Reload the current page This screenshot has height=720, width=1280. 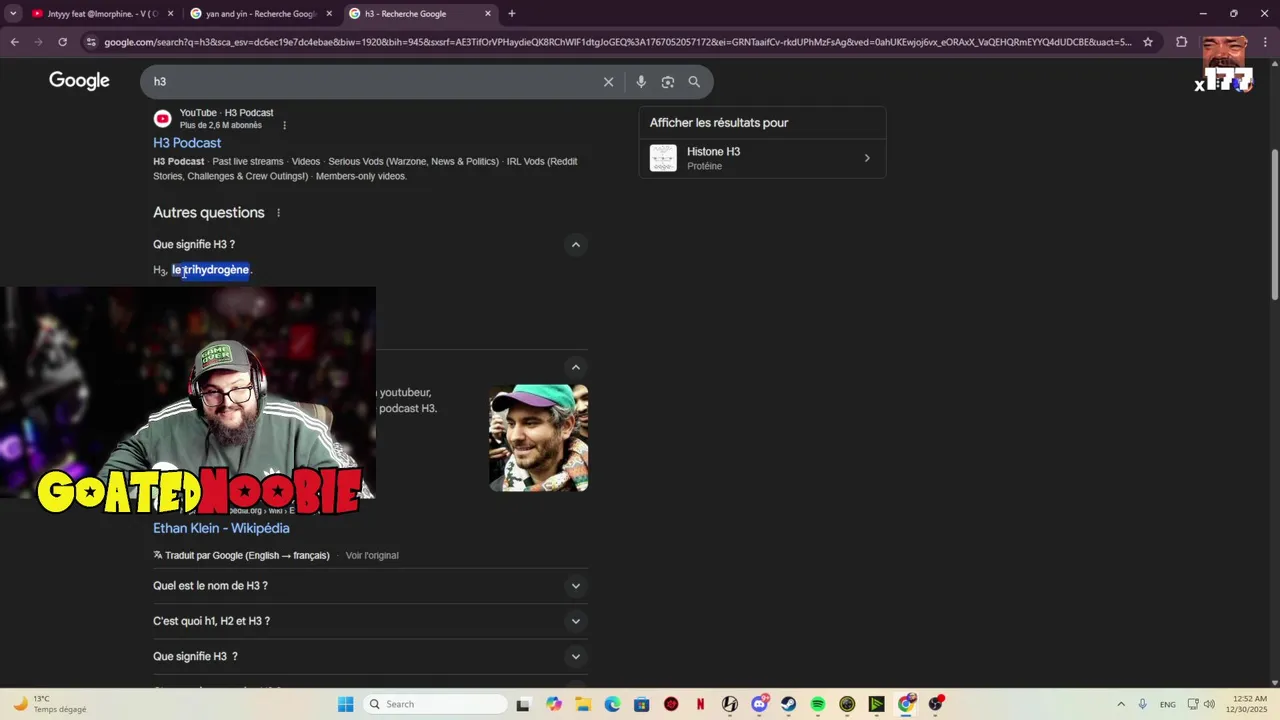[63, 42]
